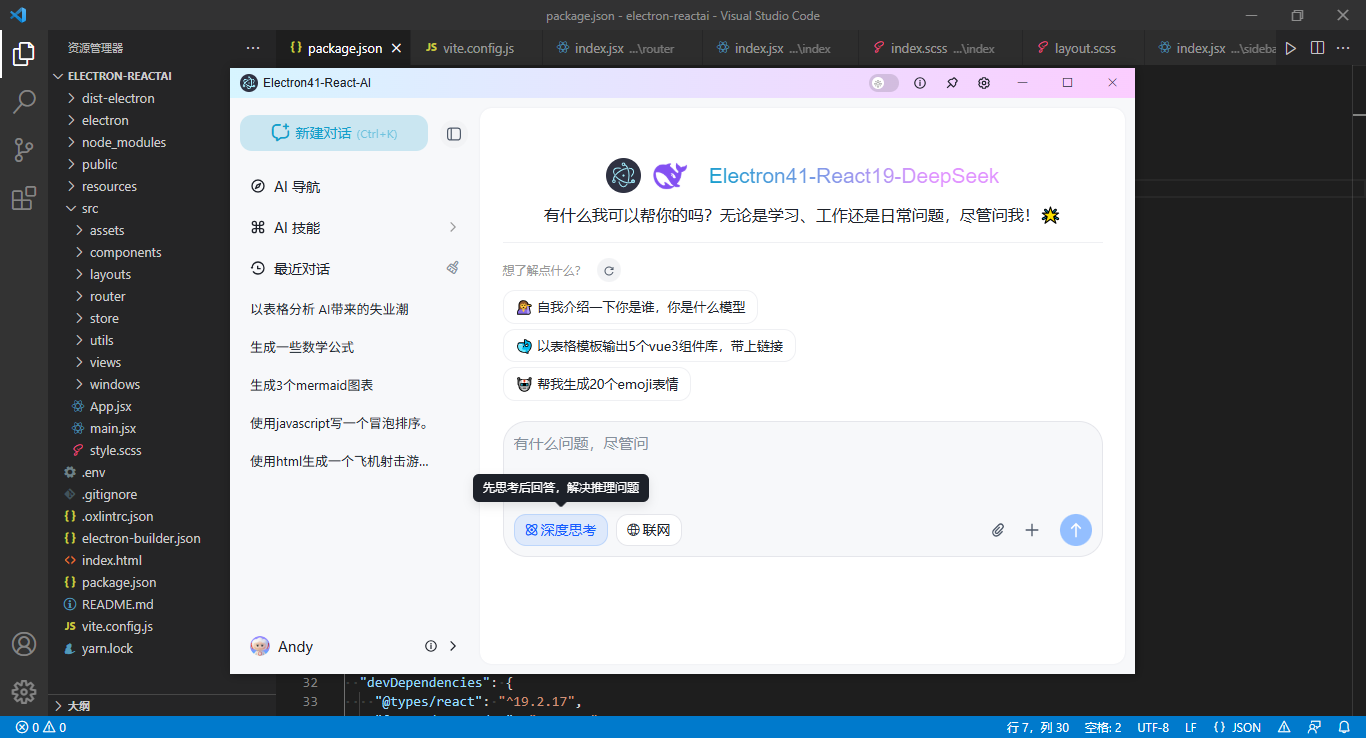Click the info icon beside Andy
The height and width of the screenshot is (738, 1366).
pos(431,646)
